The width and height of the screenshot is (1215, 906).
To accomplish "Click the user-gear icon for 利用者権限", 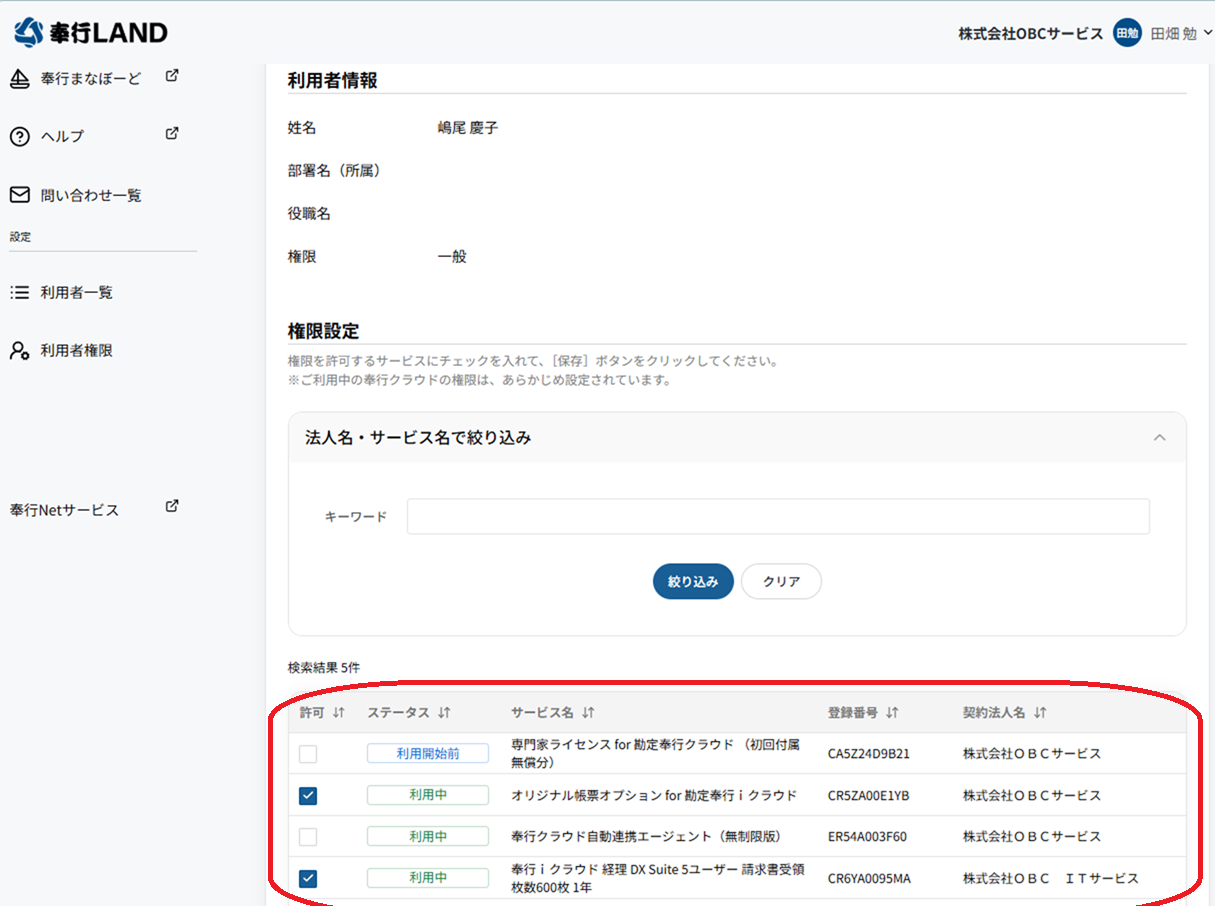I will coord(19,351).
